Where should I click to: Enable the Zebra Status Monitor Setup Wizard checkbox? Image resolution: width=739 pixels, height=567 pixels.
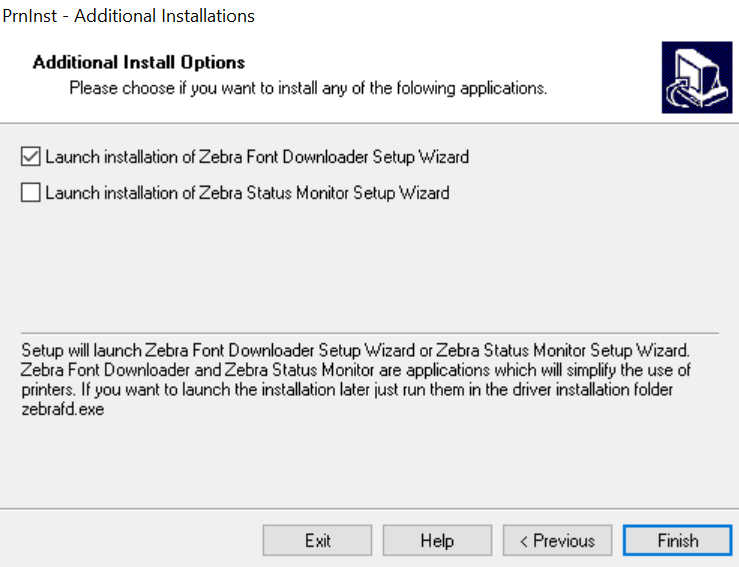tap(31, 193)
